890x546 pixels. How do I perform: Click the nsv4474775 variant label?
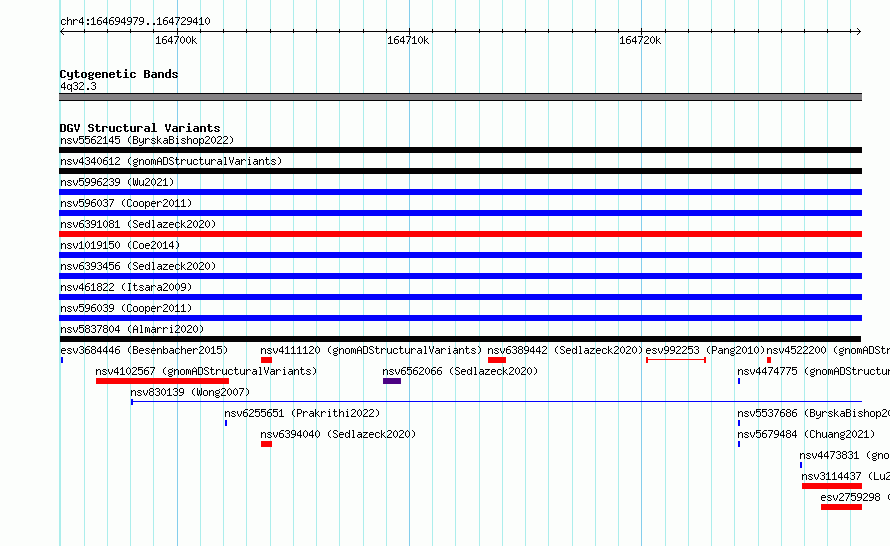click(813, 371)
